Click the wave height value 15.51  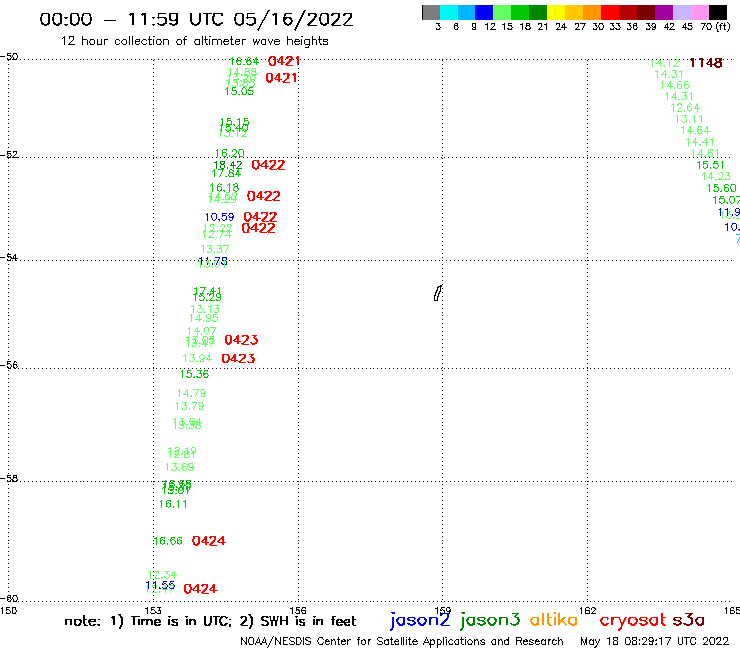click(x=710, y=165)
